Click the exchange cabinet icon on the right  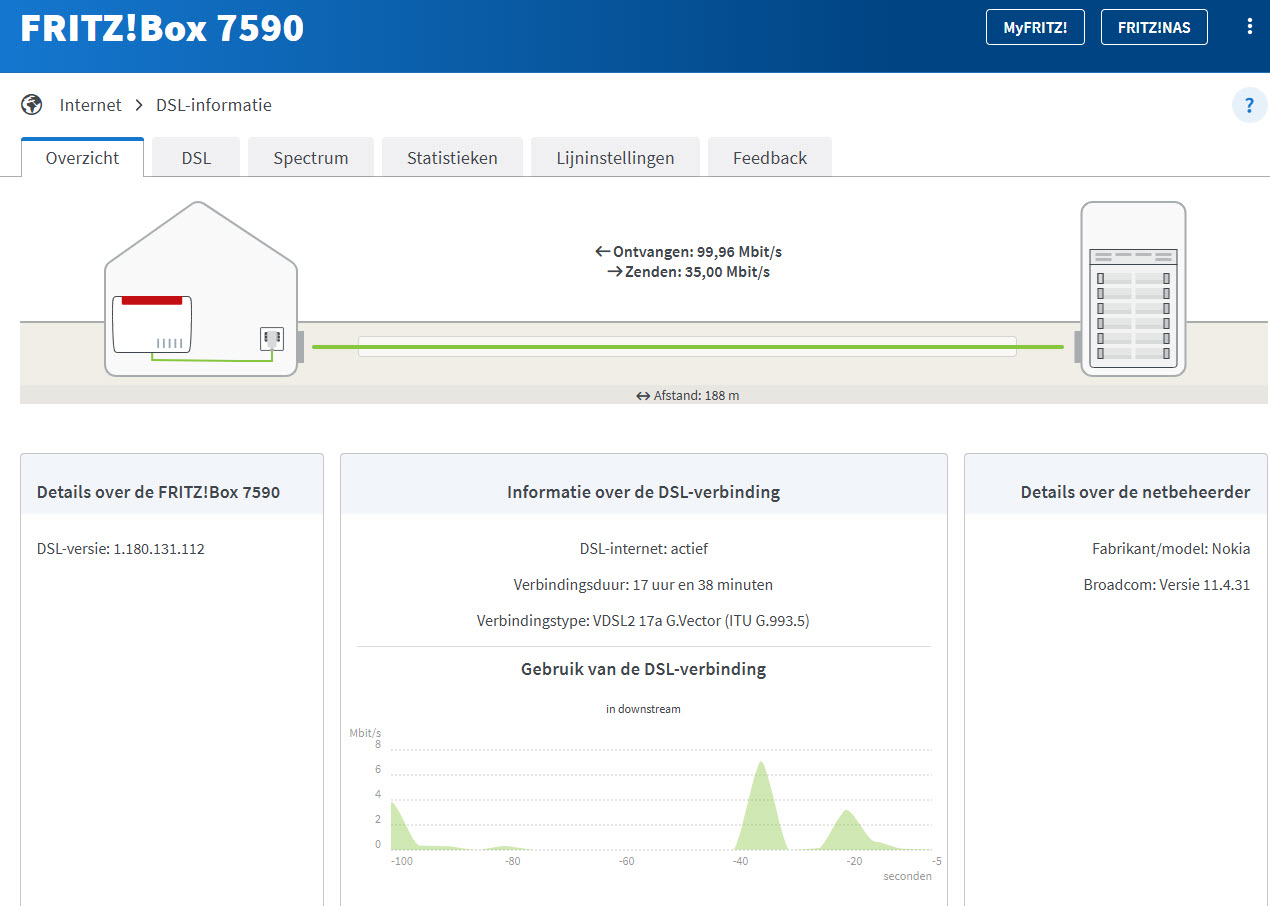pyautogui.click(x=1132, y=290)
